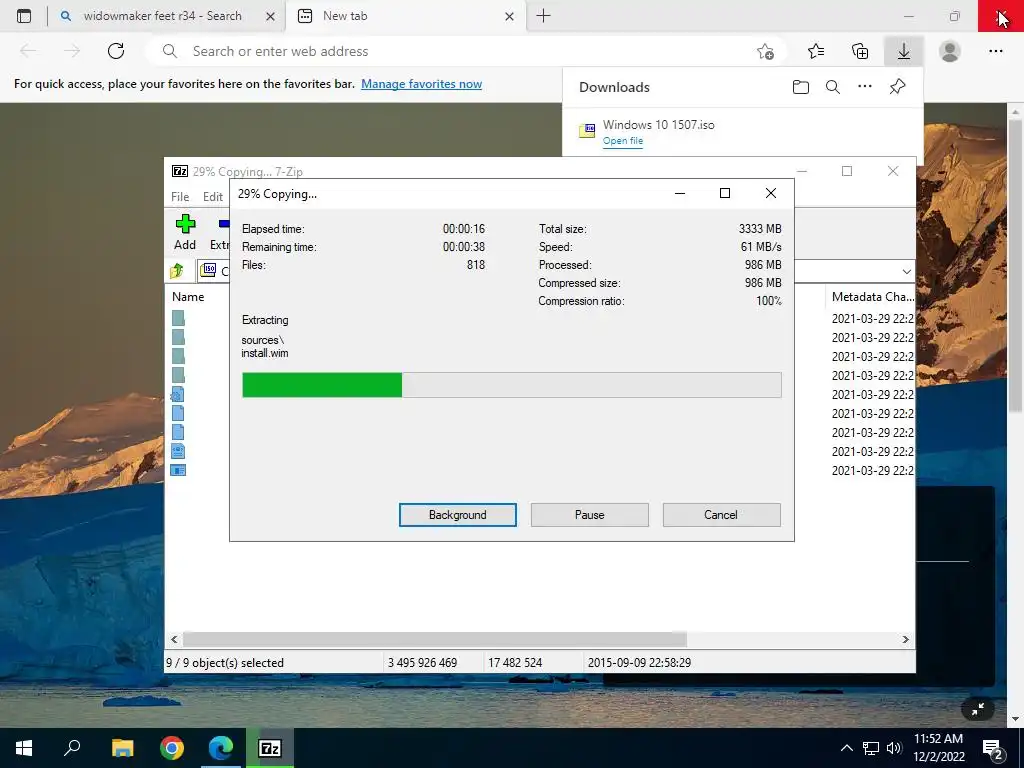Click collapse arrows icon on new tab page
This screenshot has height=768, width=1024.
978,709
